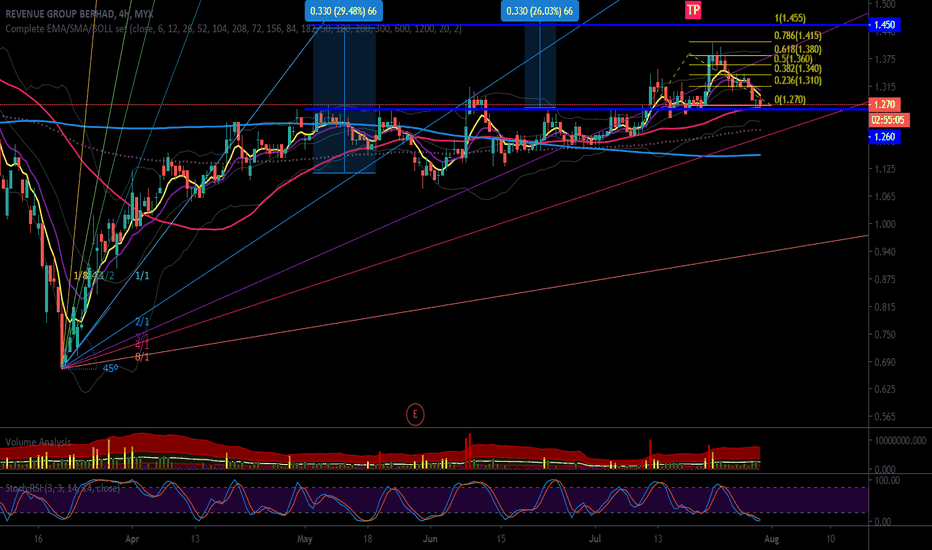
Task: Click the Gann fan '2/1' label
Action: pos(142,322)
